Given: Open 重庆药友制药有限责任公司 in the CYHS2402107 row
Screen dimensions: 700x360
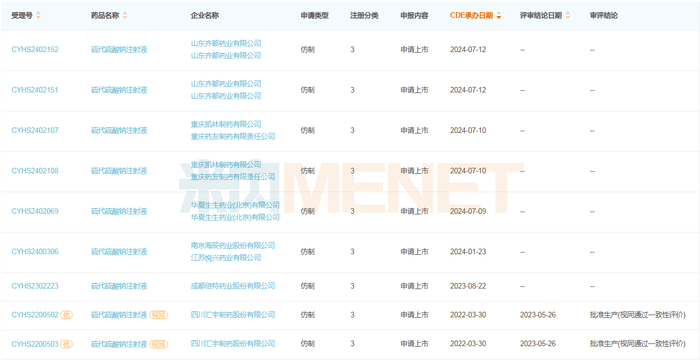Looking at the screenshot, I should (x=233, y=137).
